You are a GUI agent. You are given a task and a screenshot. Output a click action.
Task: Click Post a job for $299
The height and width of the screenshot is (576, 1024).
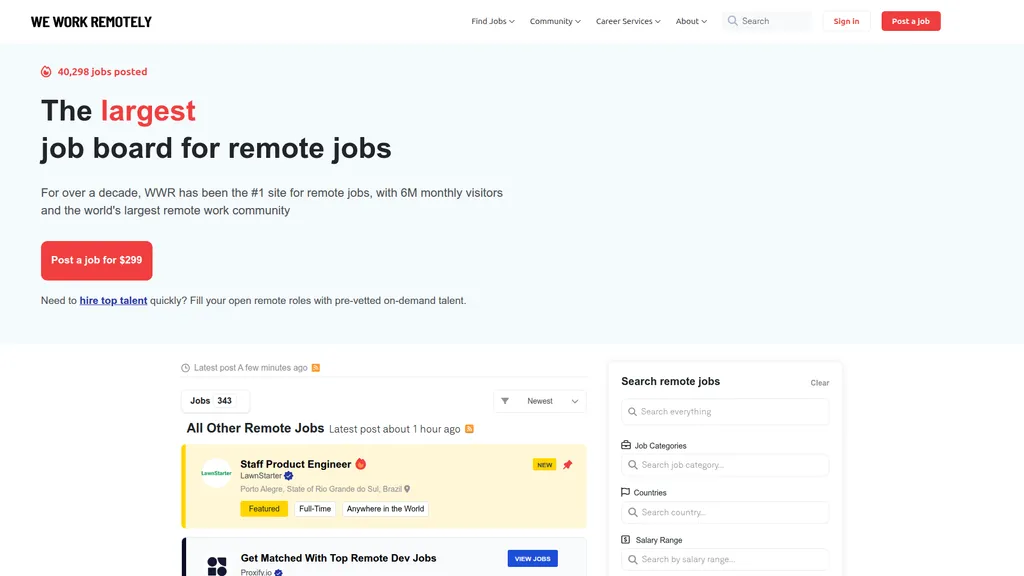97,261
